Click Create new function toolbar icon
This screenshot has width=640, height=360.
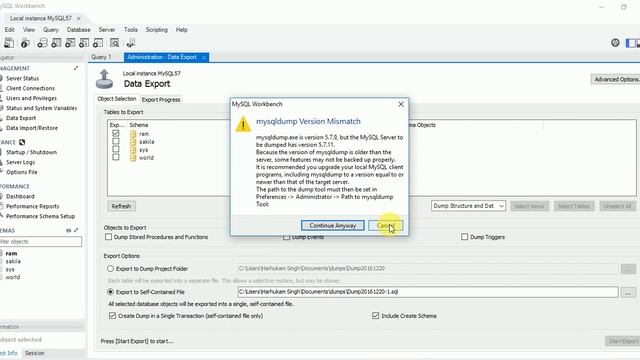pos(98,43)
